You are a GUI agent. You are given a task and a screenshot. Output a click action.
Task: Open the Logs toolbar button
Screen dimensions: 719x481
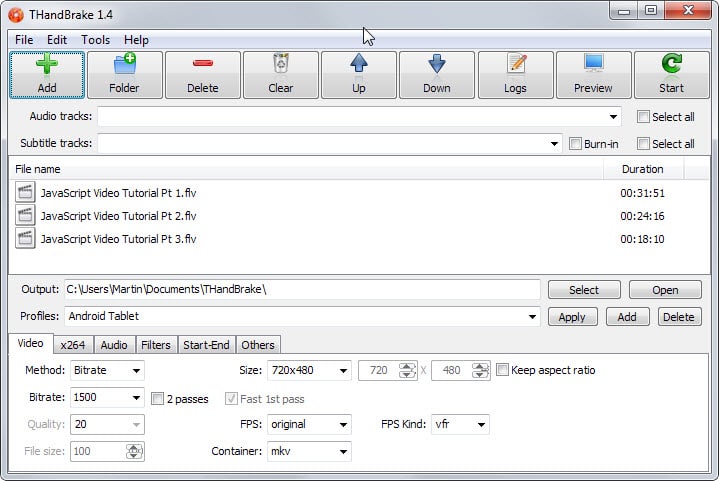(515, 75)
